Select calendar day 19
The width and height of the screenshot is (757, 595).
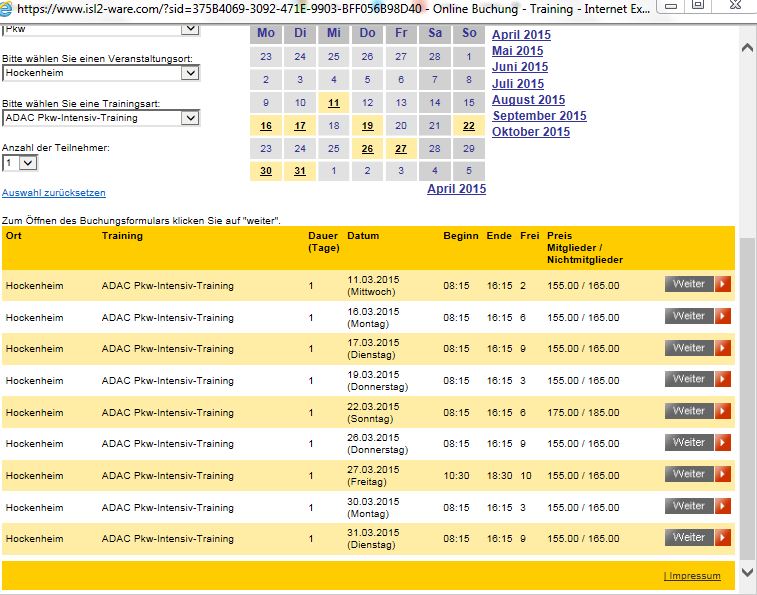[367, 126]
